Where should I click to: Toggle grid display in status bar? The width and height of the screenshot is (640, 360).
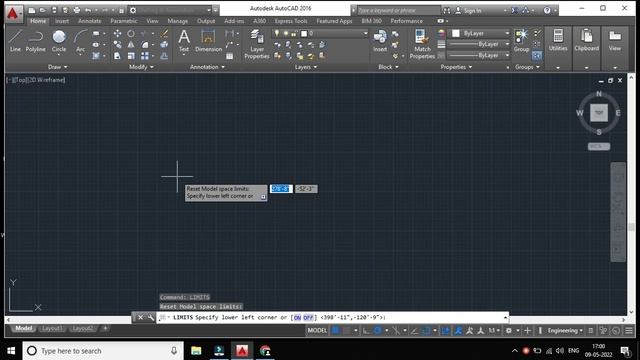point(335,330)
